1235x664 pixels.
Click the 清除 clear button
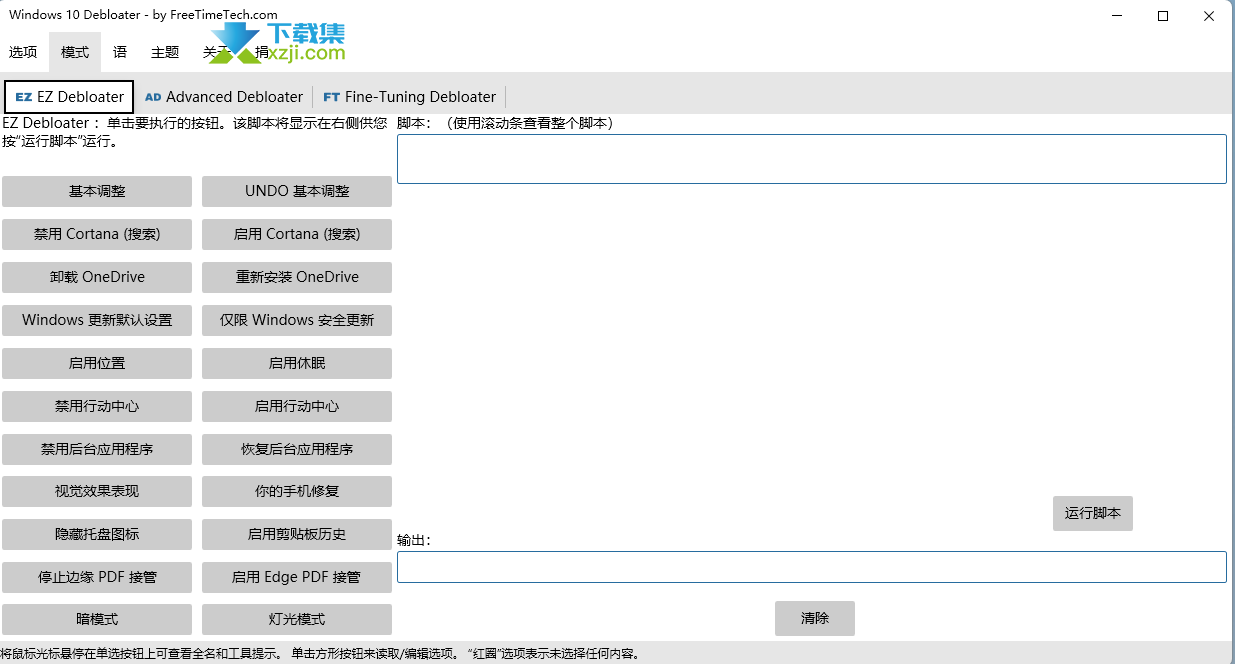click(815, 618)
